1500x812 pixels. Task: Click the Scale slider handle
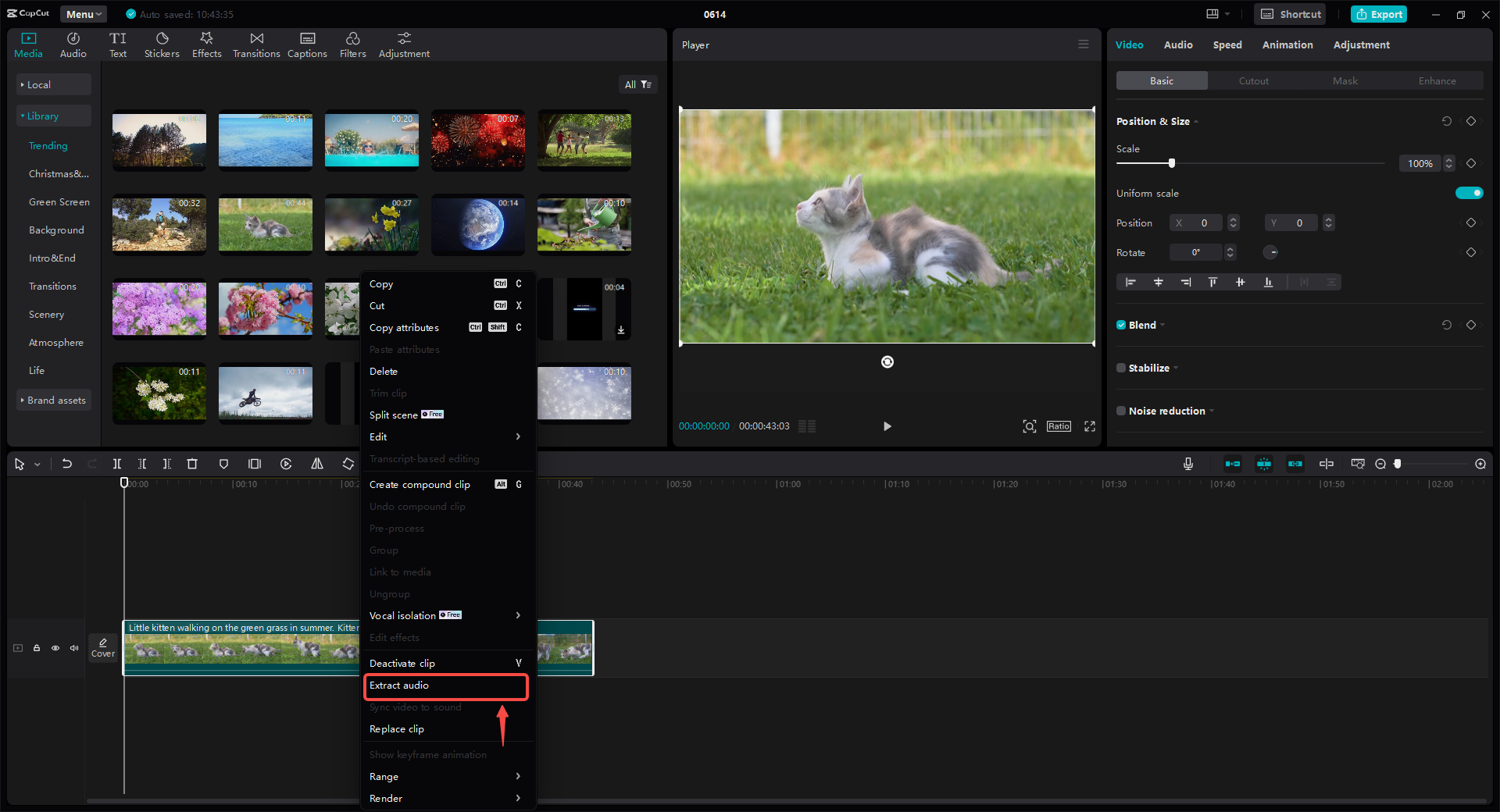(1171, 163)
